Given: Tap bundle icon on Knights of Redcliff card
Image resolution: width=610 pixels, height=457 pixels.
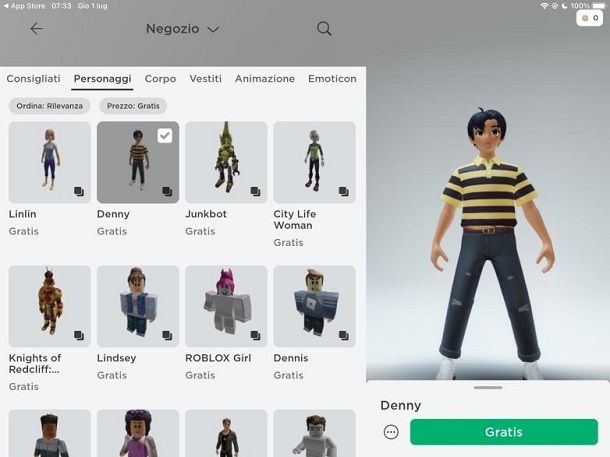Looking at the screenshot, I should [79, 335].
